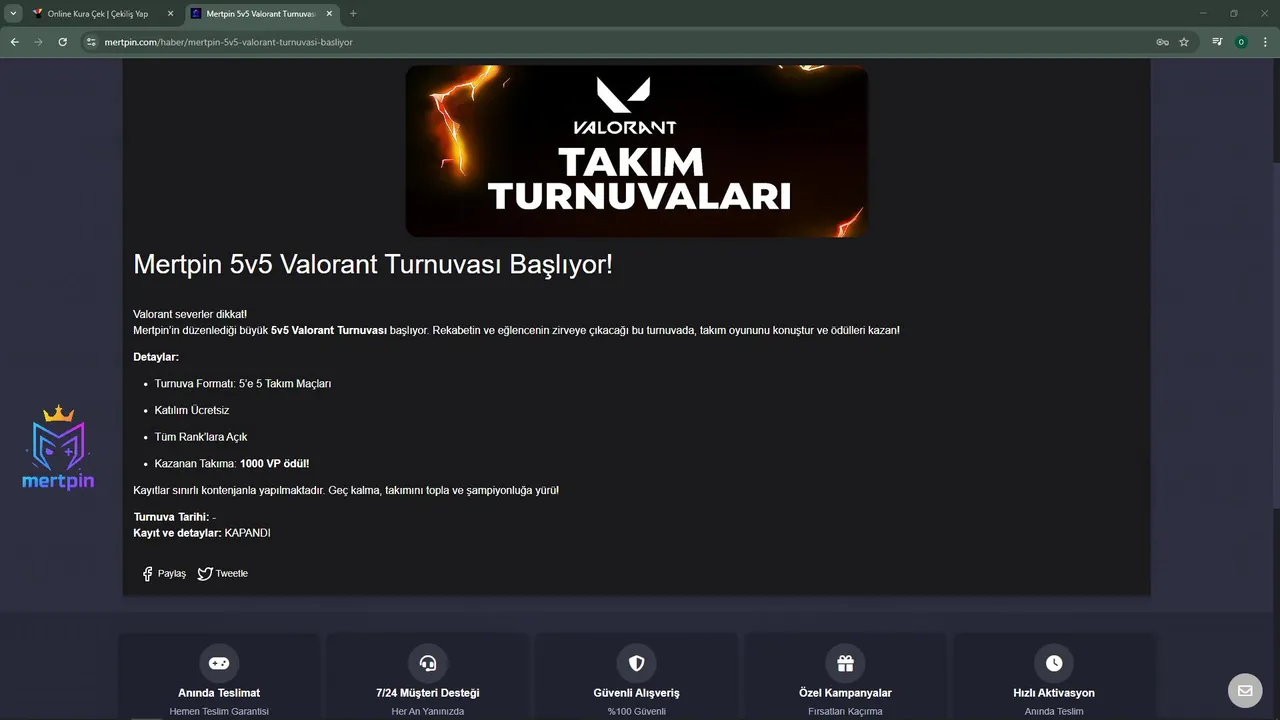Screen dimensions: 1280x720
Task: Close the Mertpin 5v5 Valorant tab
Action: pyautogui.click(x=329, y=14)
